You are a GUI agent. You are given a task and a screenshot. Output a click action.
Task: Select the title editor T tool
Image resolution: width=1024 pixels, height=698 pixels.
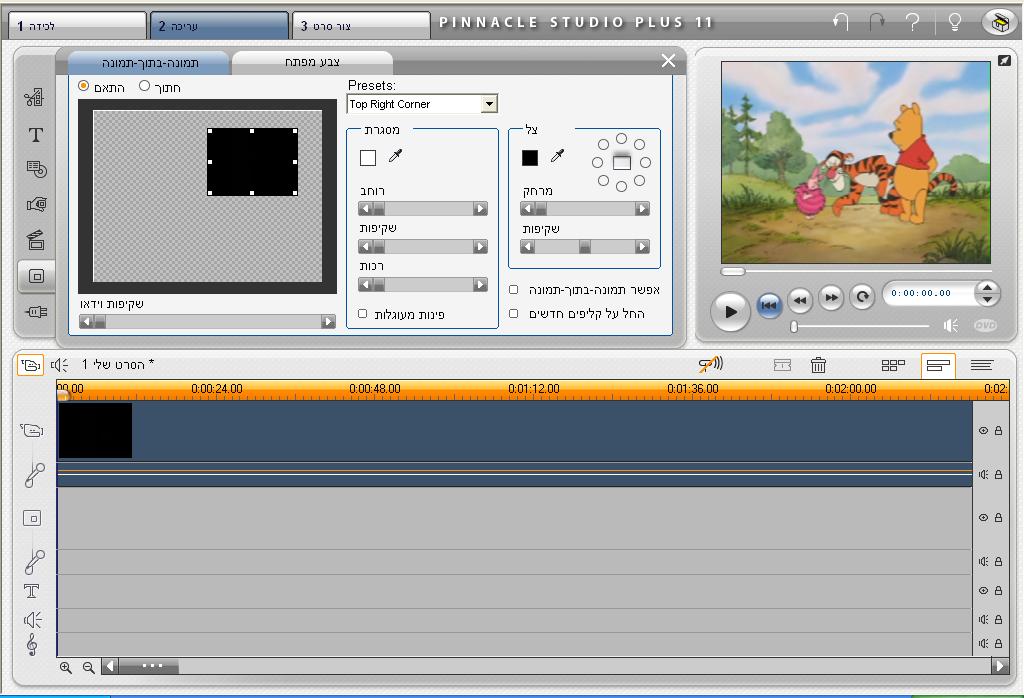(x=35, y=135)
